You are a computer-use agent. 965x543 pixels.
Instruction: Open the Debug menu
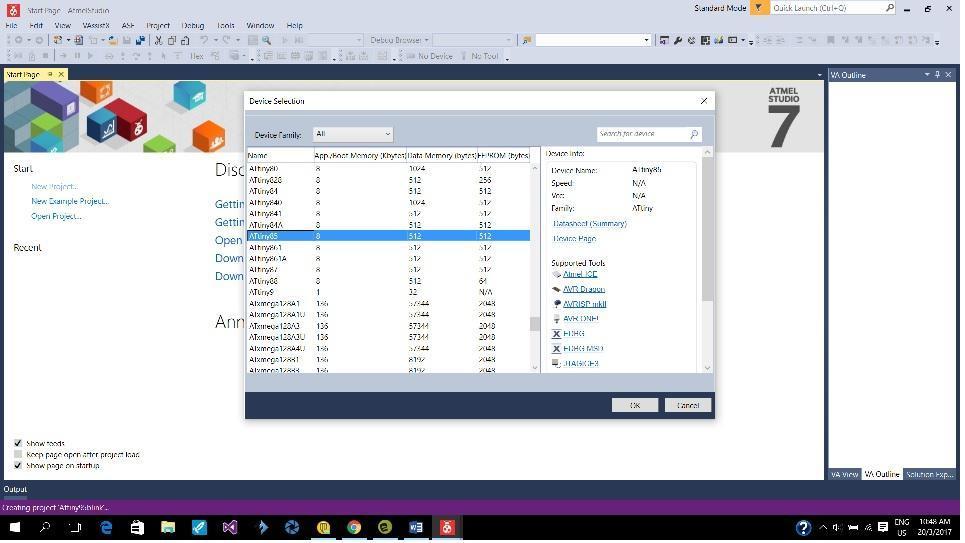point(193,26)
